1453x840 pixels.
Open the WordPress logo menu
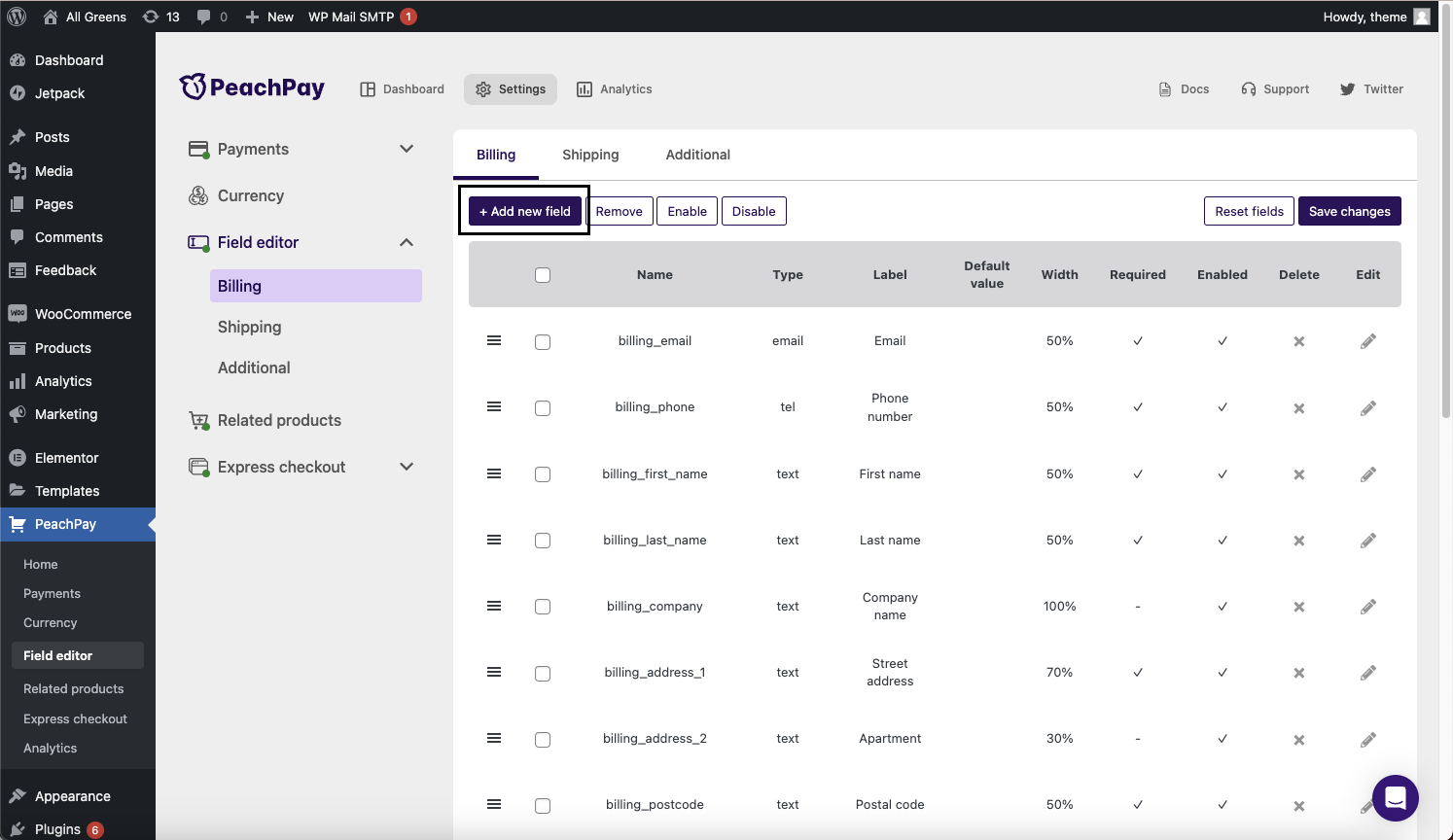[17, 17]
